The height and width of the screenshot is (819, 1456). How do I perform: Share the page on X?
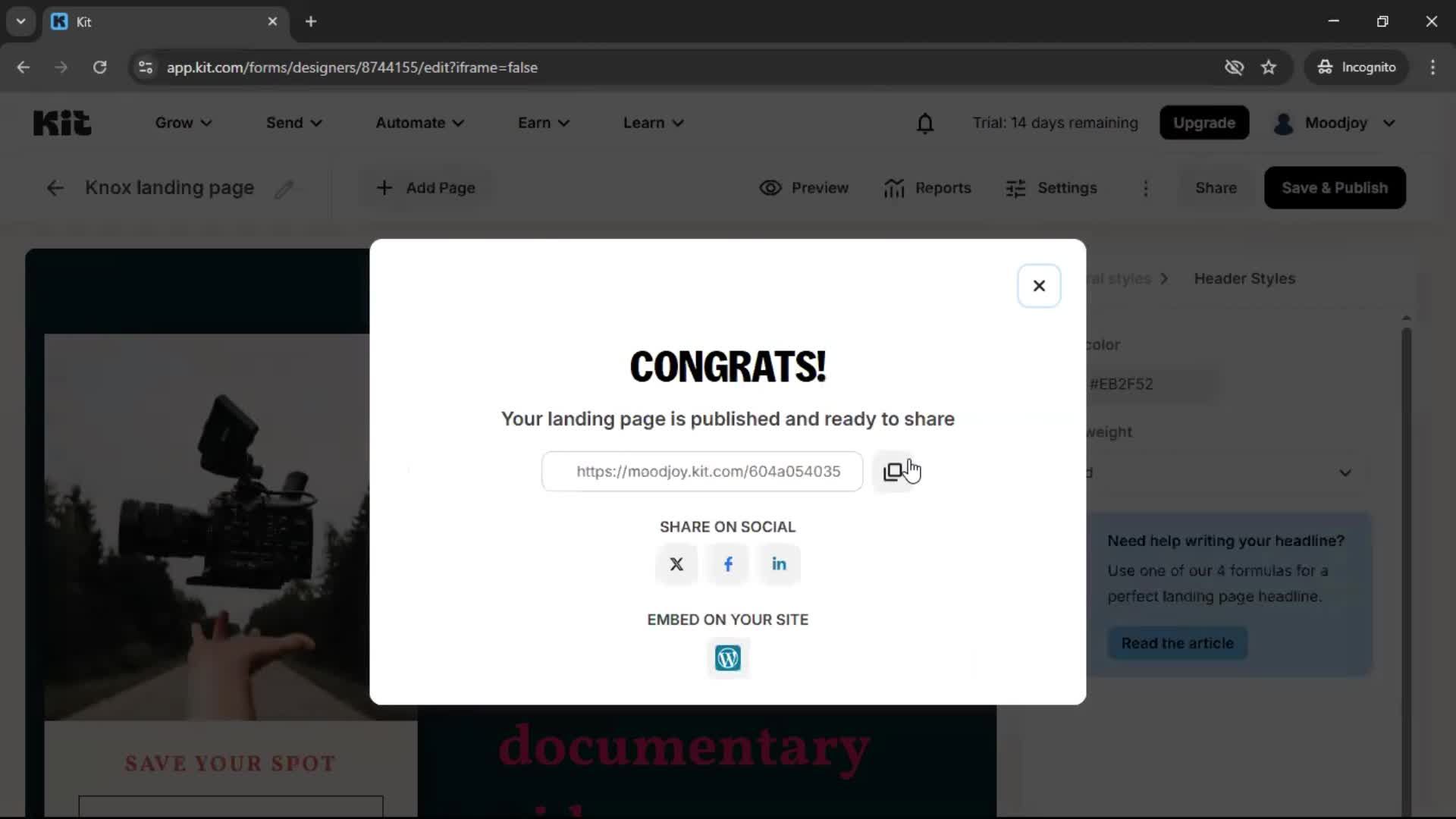click(x=676, y=564)
